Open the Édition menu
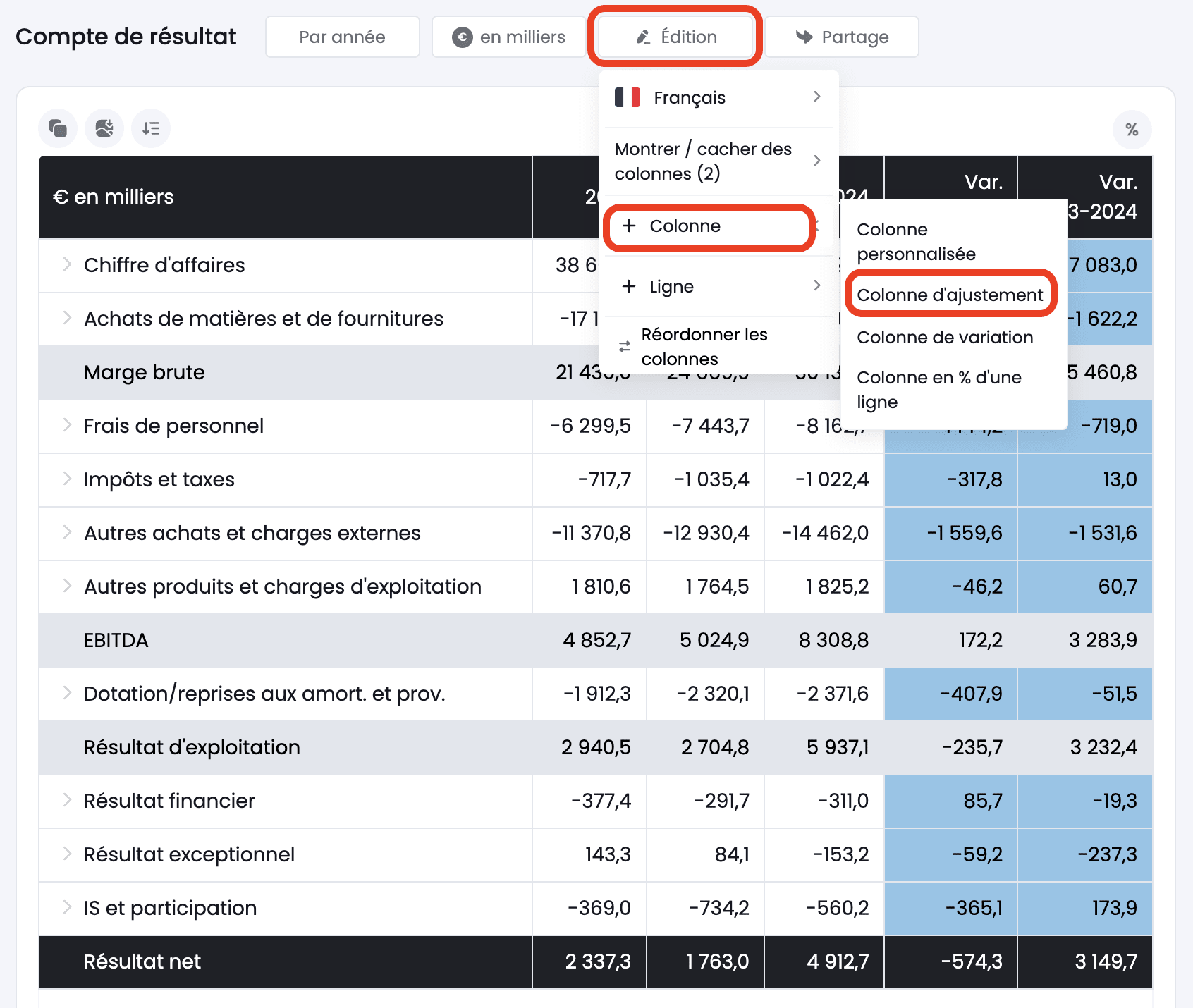 (x=675, y=37)
